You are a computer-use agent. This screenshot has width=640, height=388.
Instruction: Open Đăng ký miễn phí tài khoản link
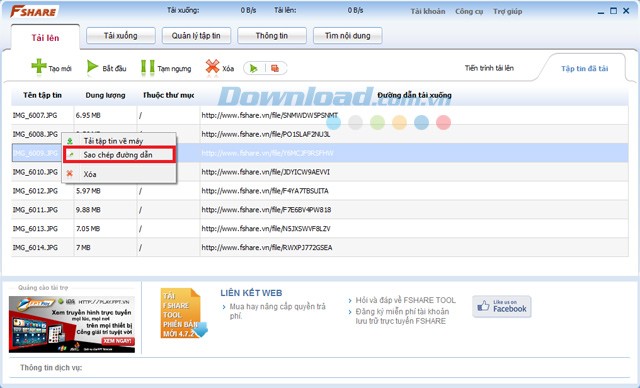pyautogui.click(x=402, y=316)
